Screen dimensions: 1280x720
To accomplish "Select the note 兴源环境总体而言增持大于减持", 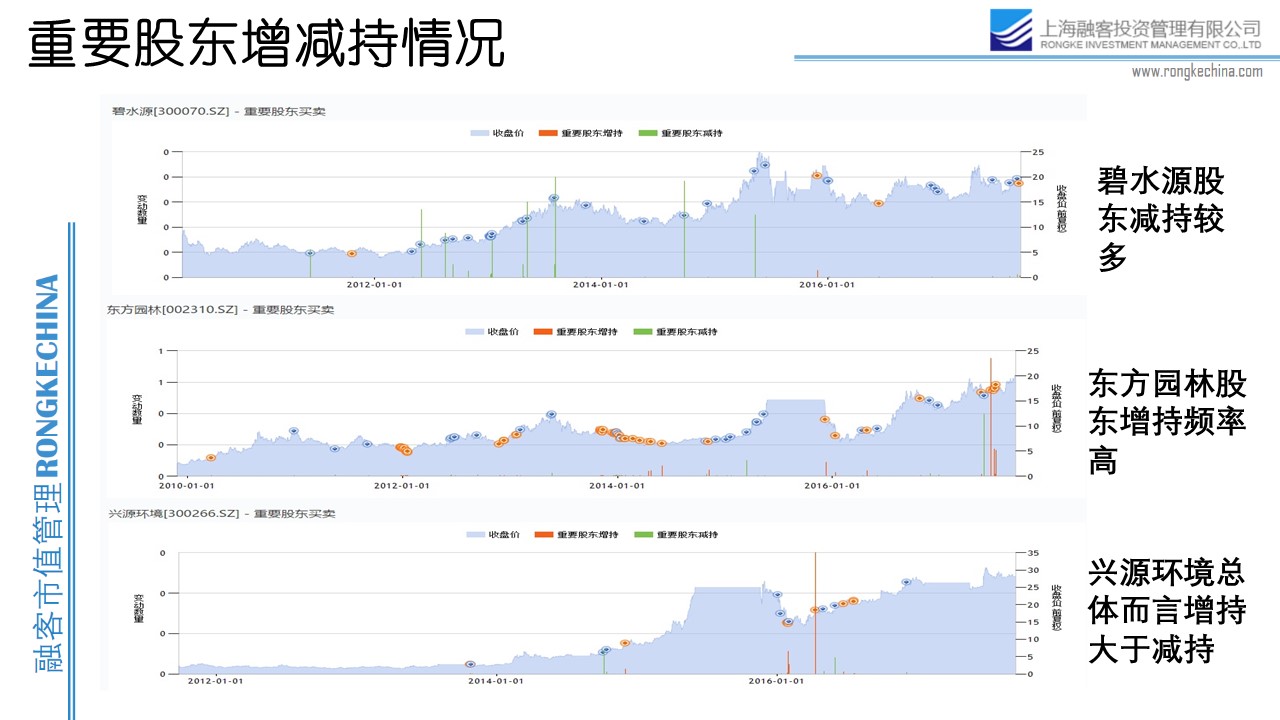I will [1168, 610].
